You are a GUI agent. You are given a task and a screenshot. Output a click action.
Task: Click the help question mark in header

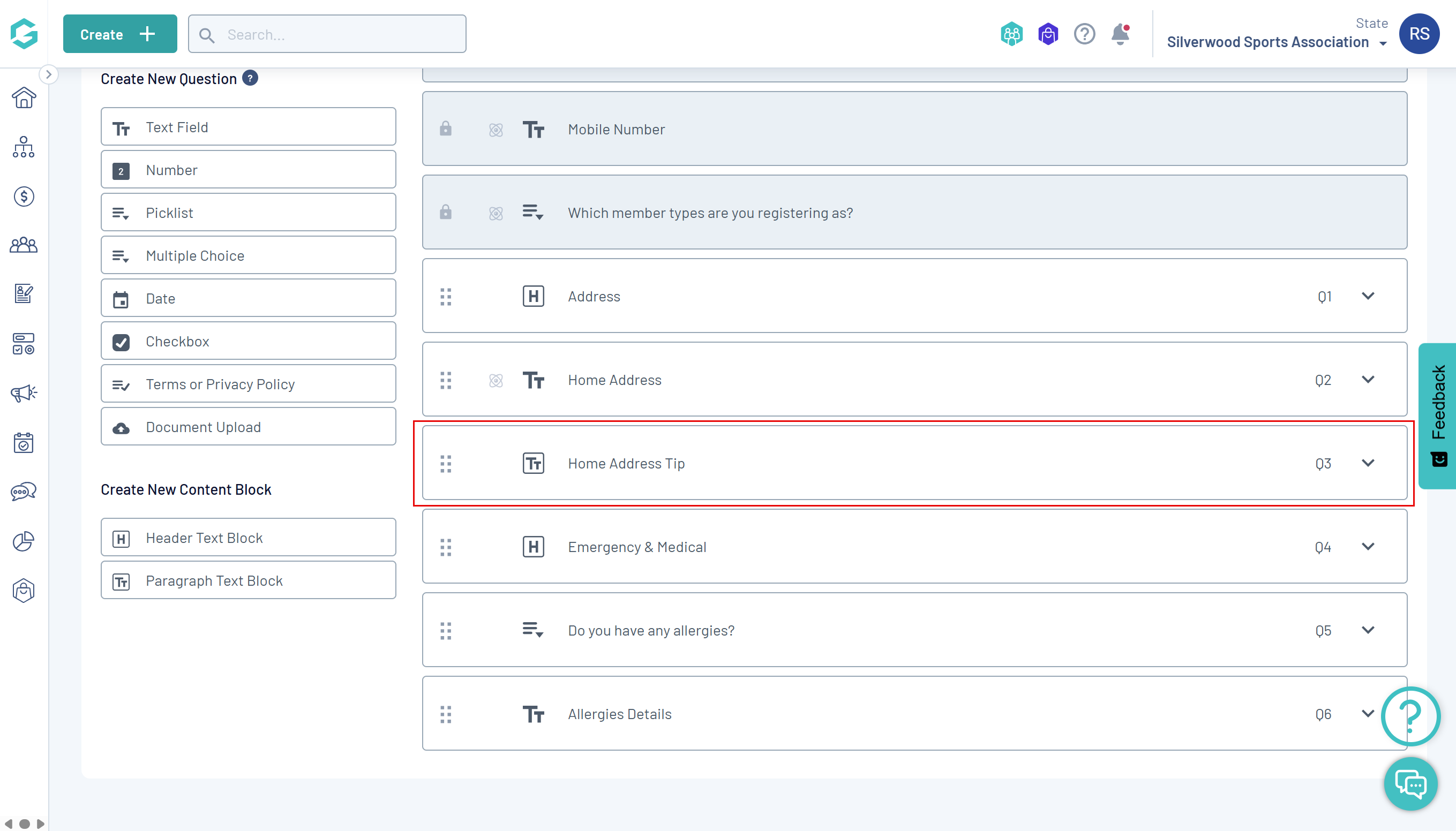point(1084,34)
